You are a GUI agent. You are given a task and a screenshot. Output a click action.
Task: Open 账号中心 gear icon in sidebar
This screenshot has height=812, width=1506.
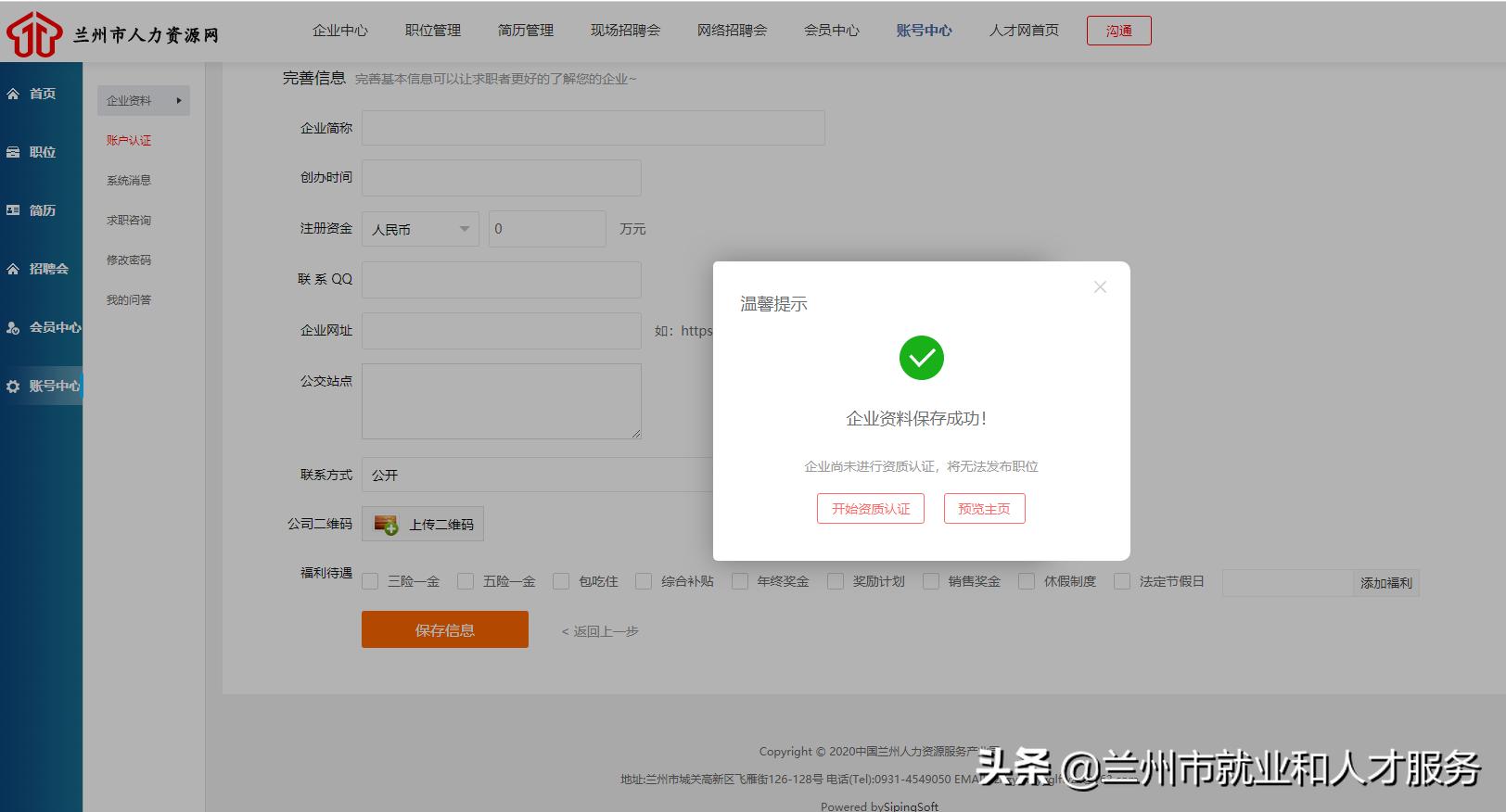(13, 386)
